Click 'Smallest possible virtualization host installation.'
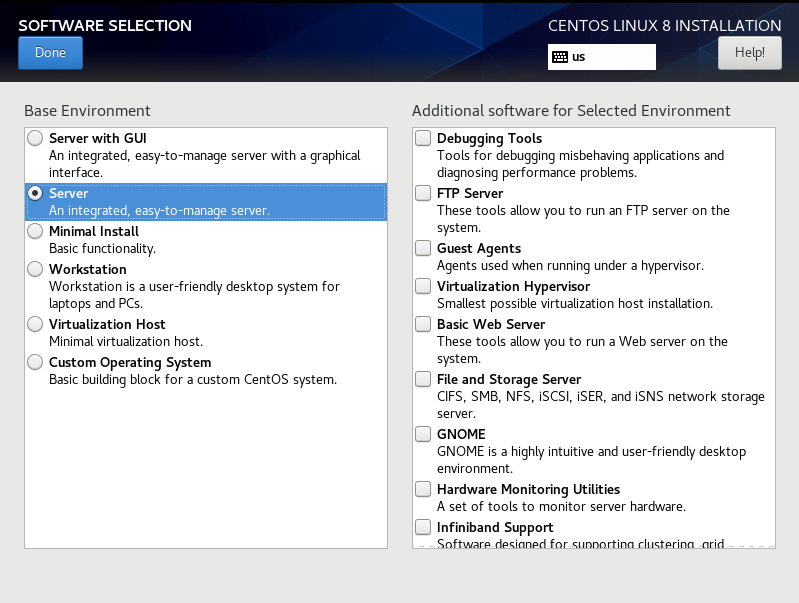 (x=575, y=304)
